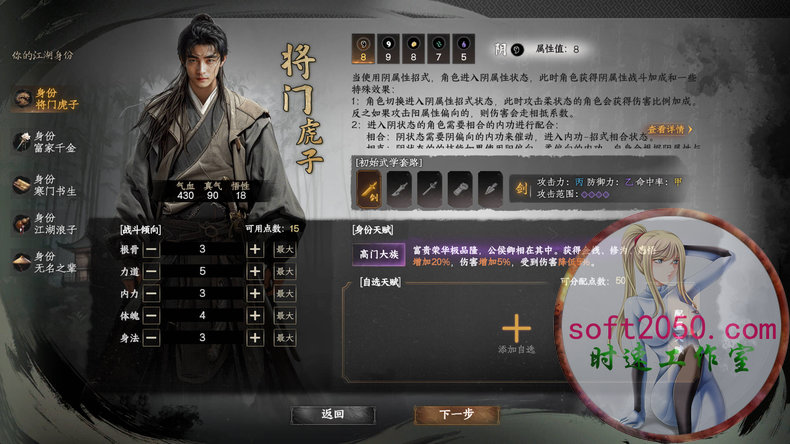The width and height of the screenshot is (790, 444).
Task: Select the second weapon style icon
Action: click(399, 189)
